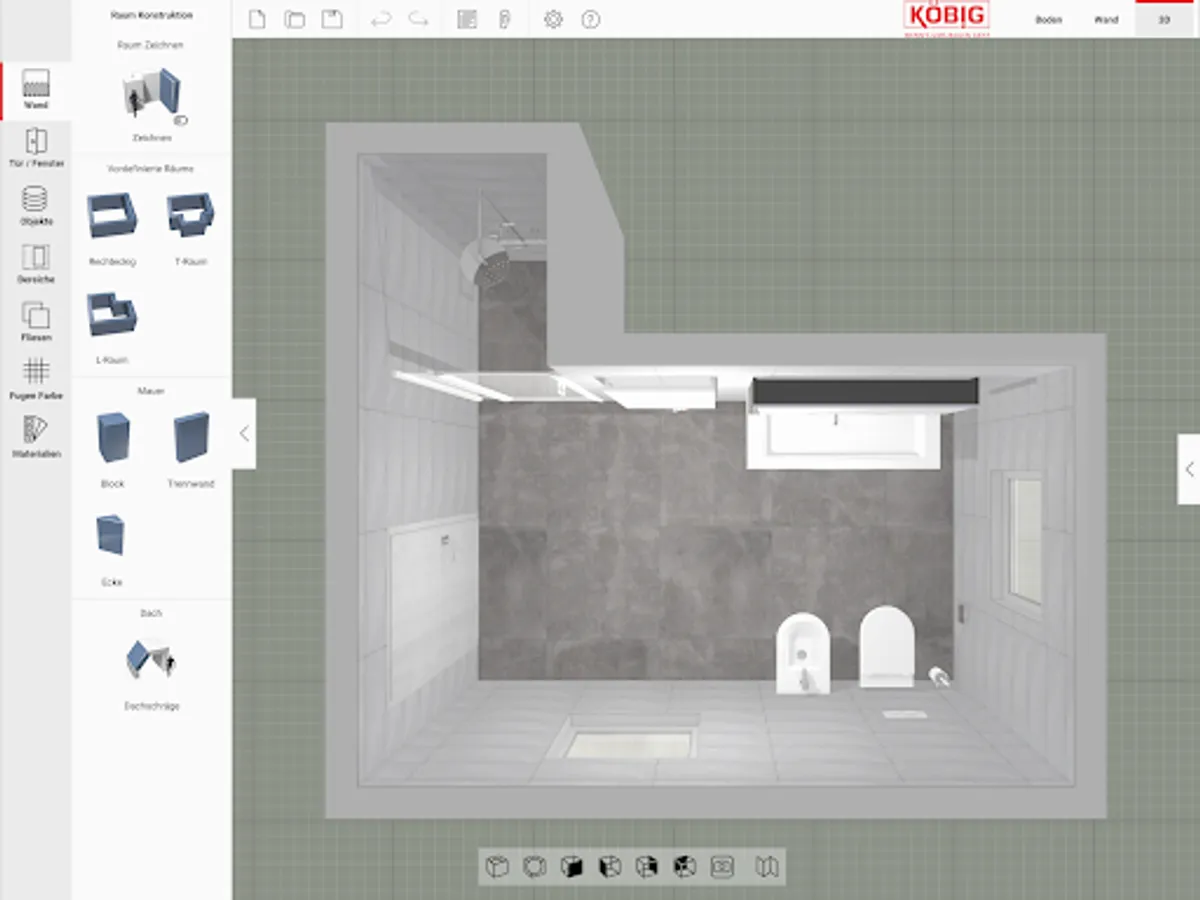
Task: Pick the T-Raum predefined room
Action: pos(190,228)
